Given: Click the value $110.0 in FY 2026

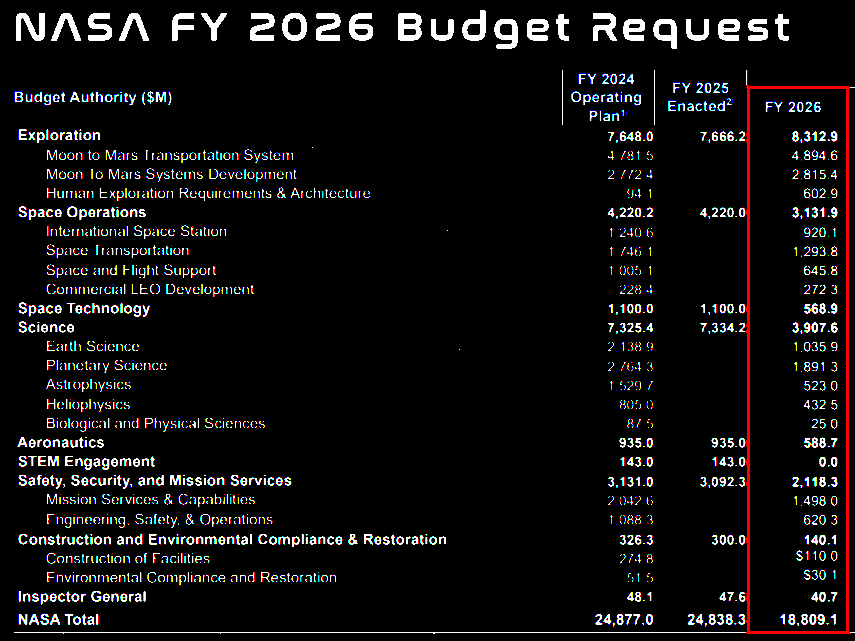Looking at the screenshot, I should click(817, 556).
